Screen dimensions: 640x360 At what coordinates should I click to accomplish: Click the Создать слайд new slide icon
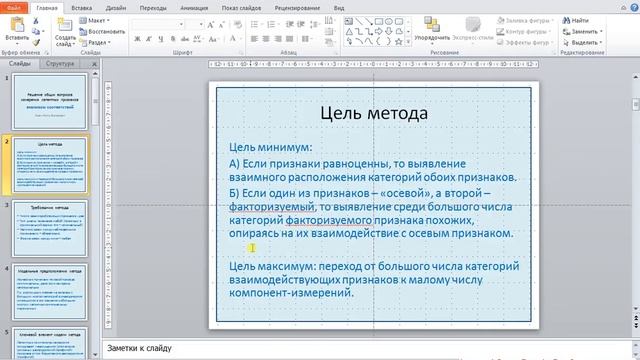coord(64,25)
